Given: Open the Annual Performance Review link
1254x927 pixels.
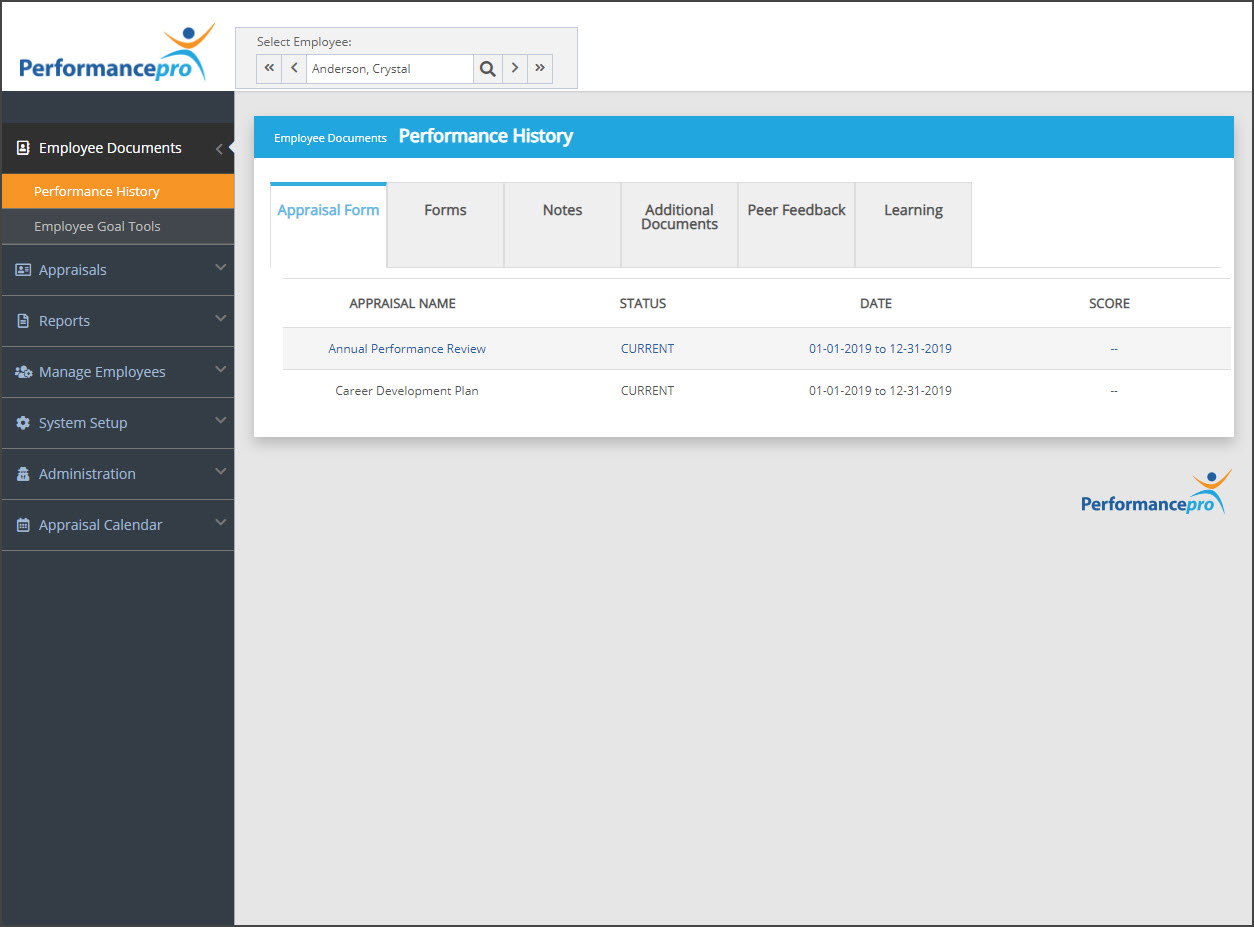Looking at the screenshot, I should (407, 349).
